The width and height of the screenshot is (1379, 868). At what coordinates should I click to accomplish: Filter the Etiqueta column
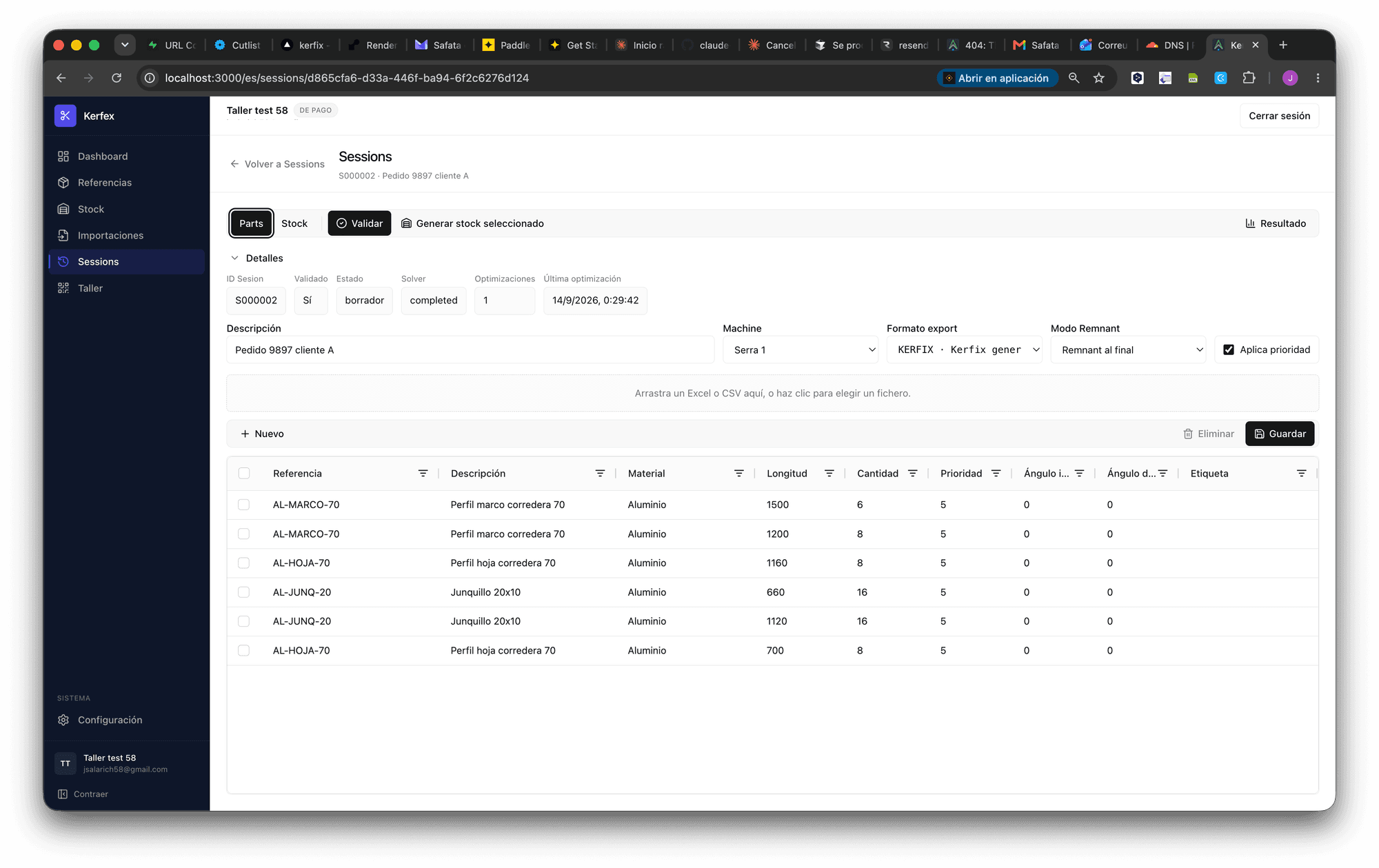coord(1301,474)
